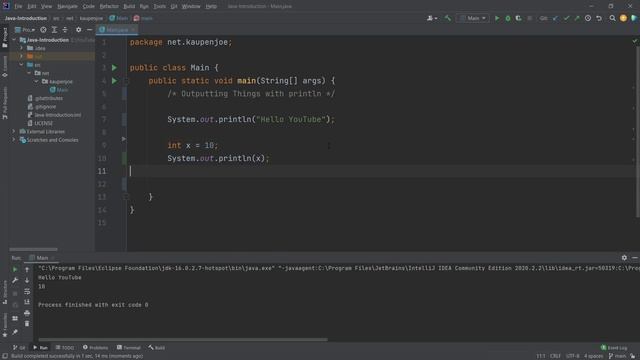
Task: Collapse the src folder
Action: 22,65
